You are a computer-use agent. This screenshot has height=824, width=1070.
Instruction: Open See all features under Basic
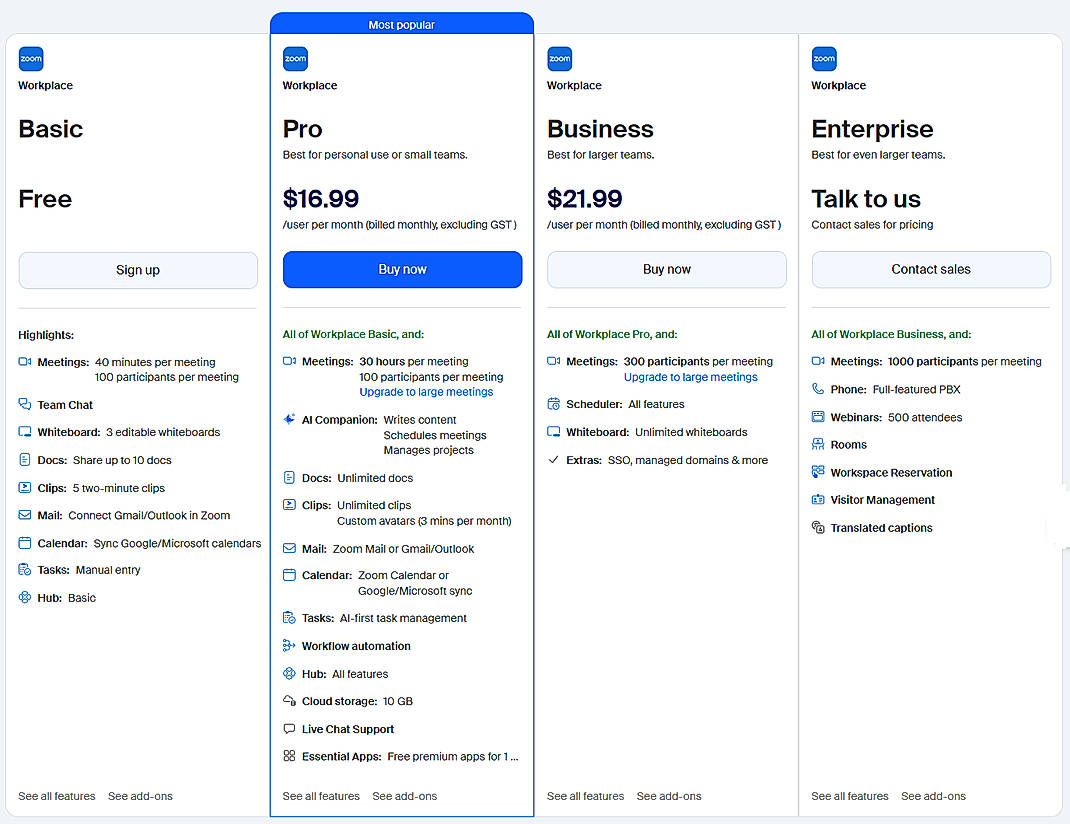[x=57, y=796]
